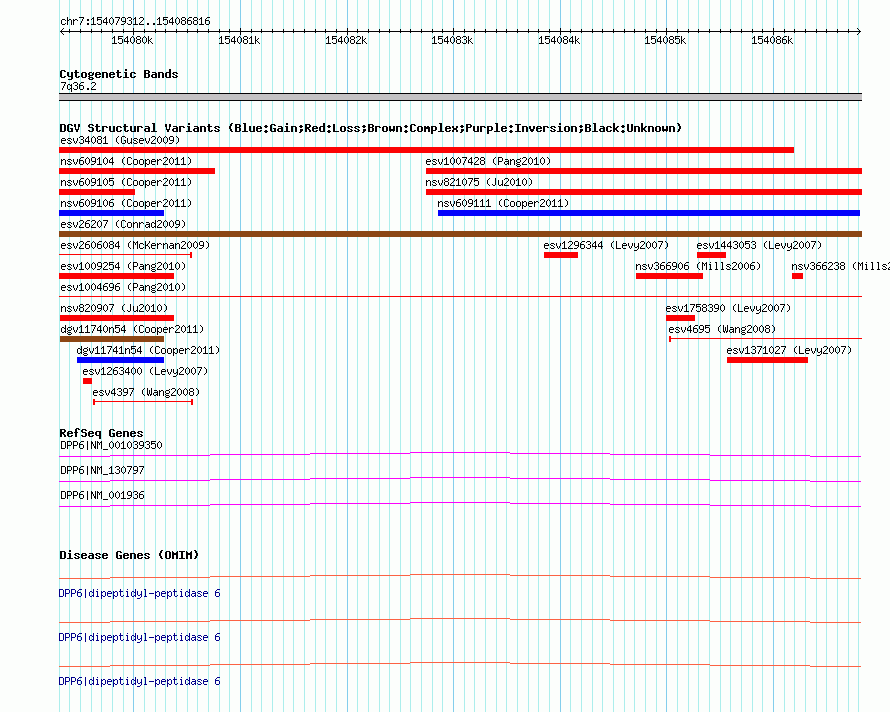Open the second DPP6|dipeptidyl-peptidase 6 link
The width and height of the screenshot is (890, 712).
pyautogui.click(x=139, y=638)
